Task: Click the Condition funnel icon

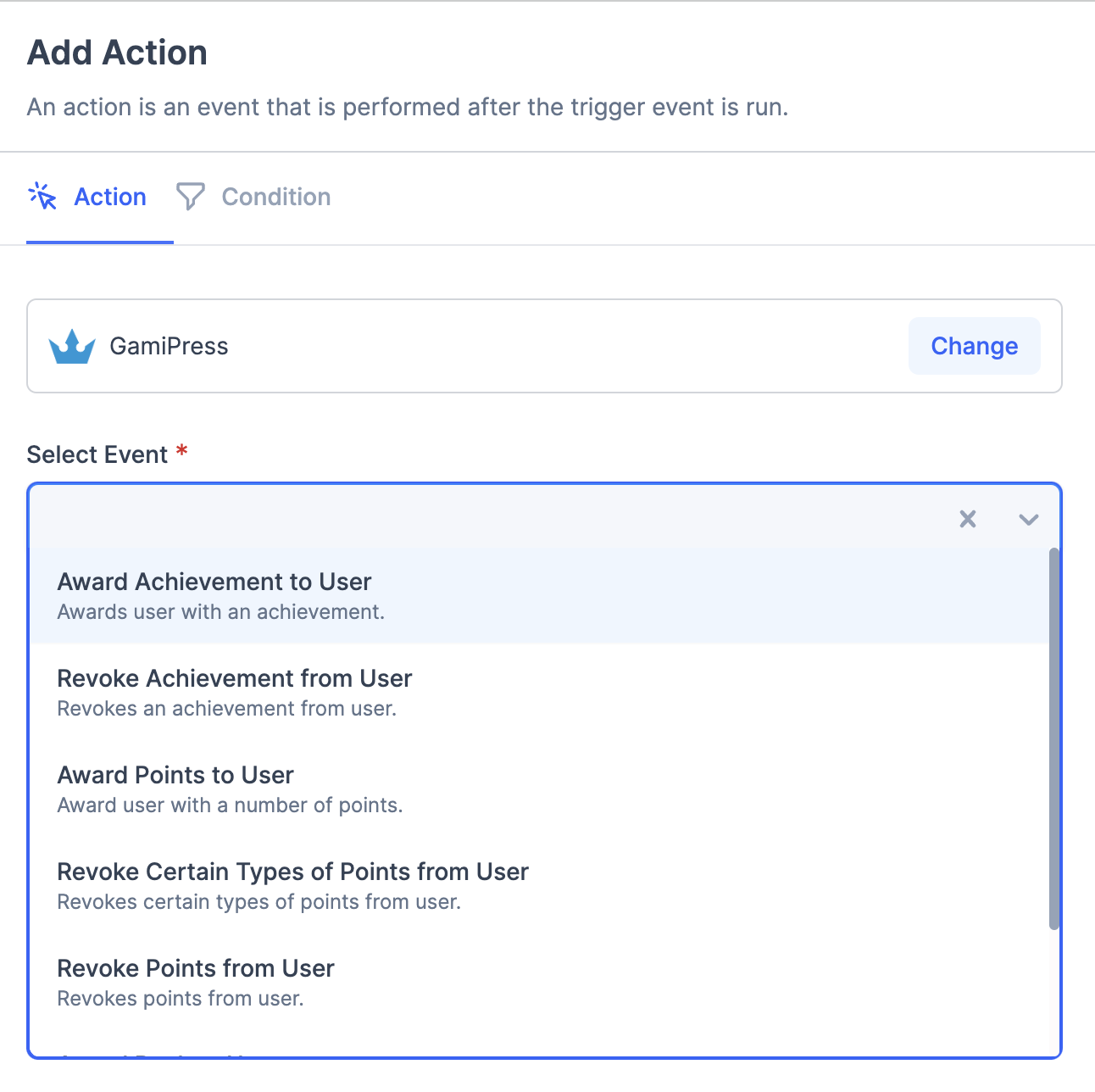Action: point(190,196)
